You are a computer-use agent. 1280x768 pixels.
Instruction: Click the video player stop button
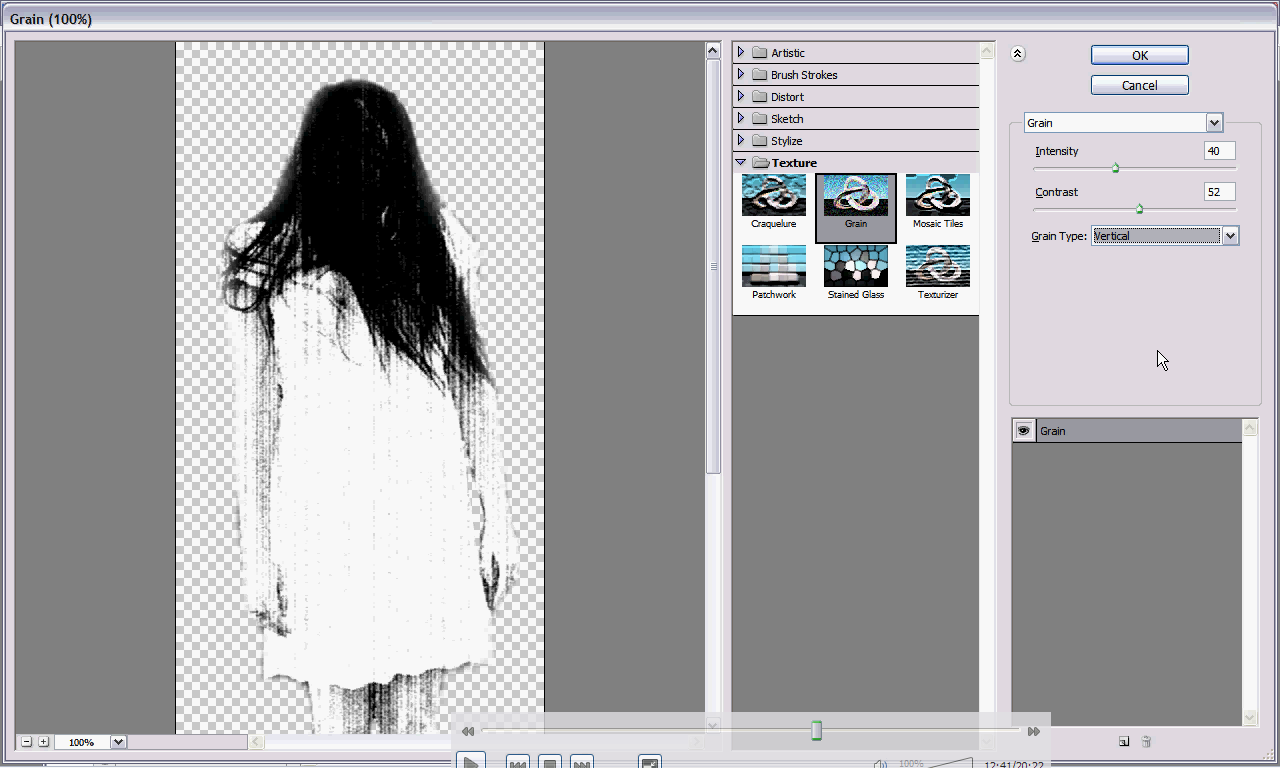click(549, 762)
